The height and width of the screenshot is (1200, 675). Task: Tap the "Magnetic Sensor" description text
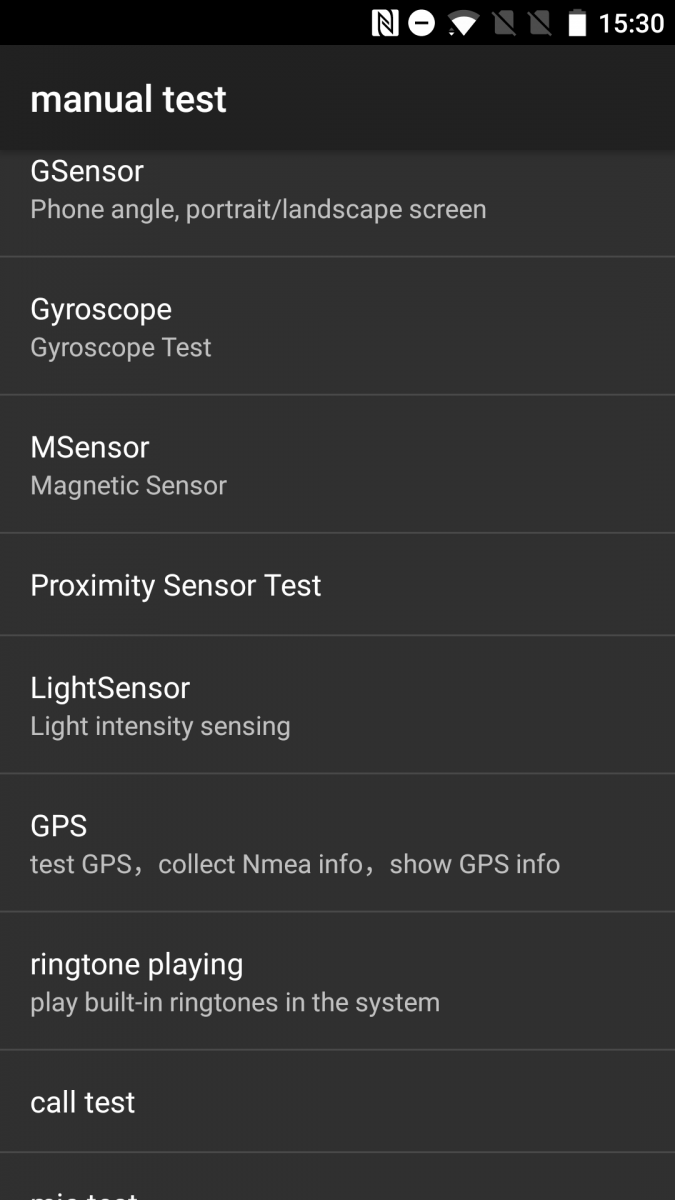(129, 486)
